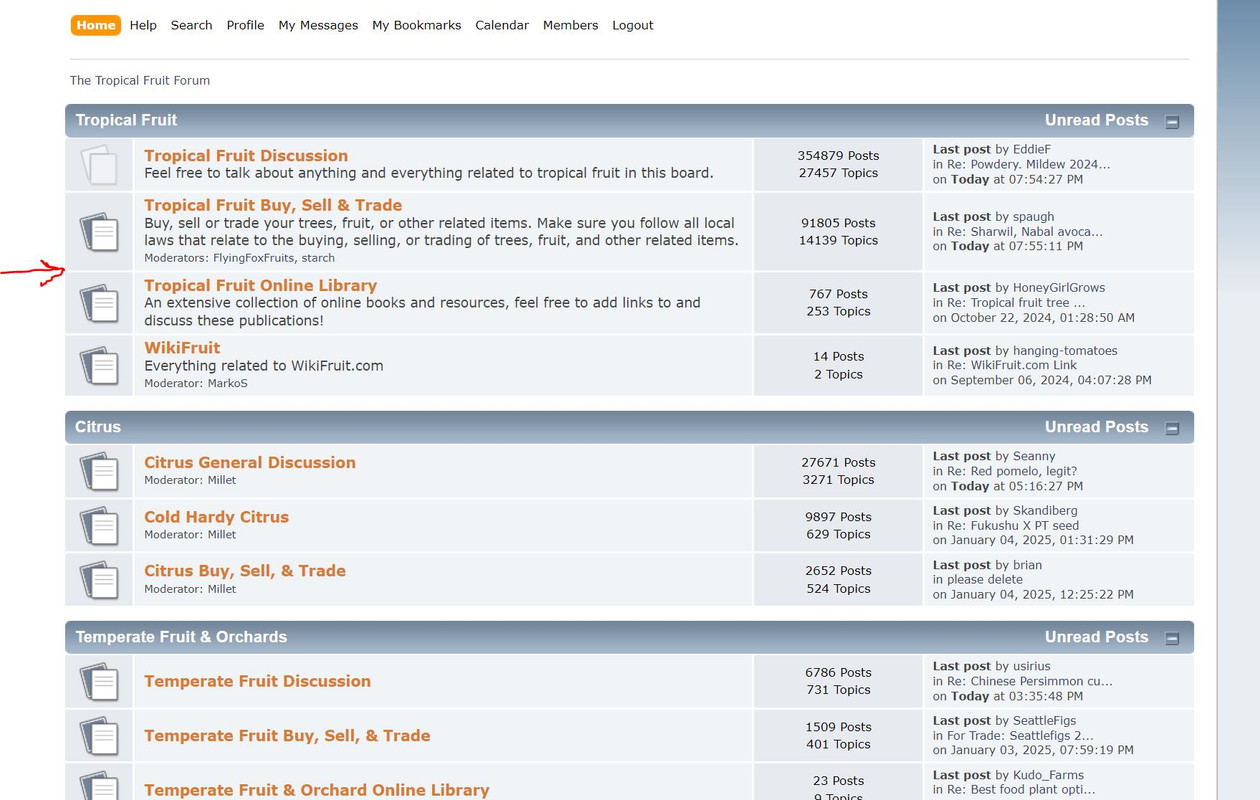
Task: Open the WikiFruit board link
Action: coord(182,347)
